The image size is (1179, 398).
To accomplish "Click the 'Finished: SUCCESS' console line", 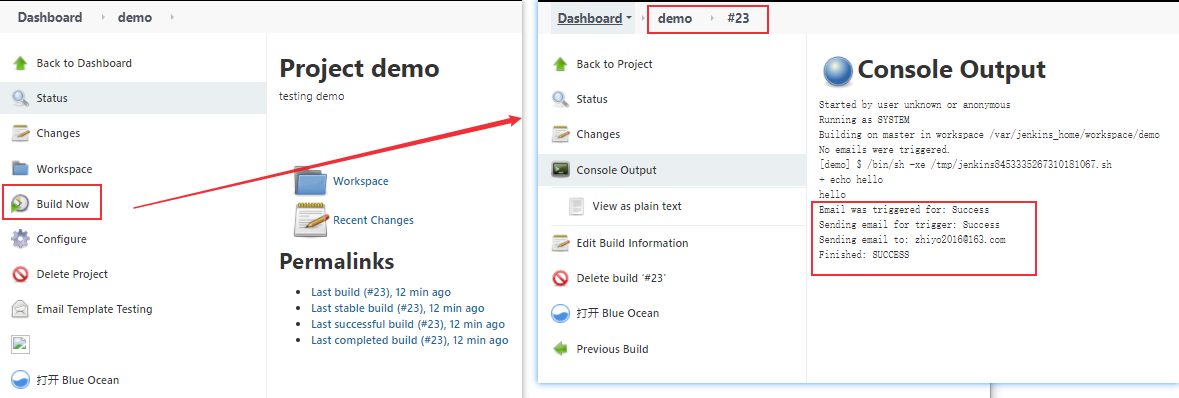I will pyautogui.click(x=864, y=255).
